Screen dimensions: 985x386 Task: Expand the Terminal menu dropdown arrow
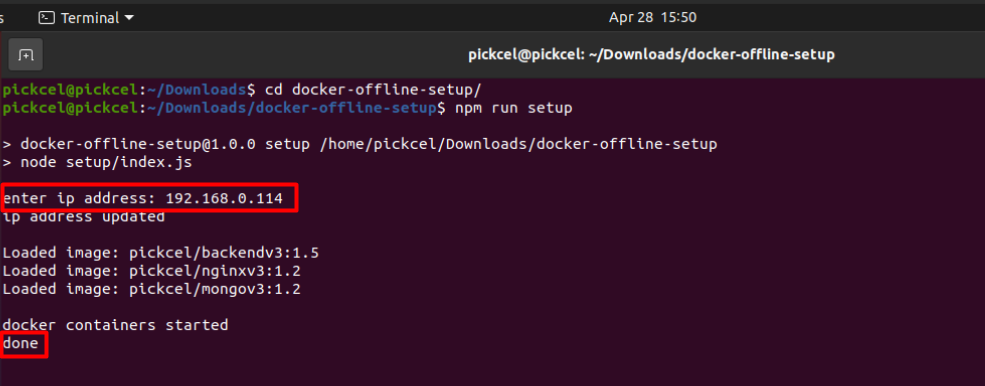(129, 18)
